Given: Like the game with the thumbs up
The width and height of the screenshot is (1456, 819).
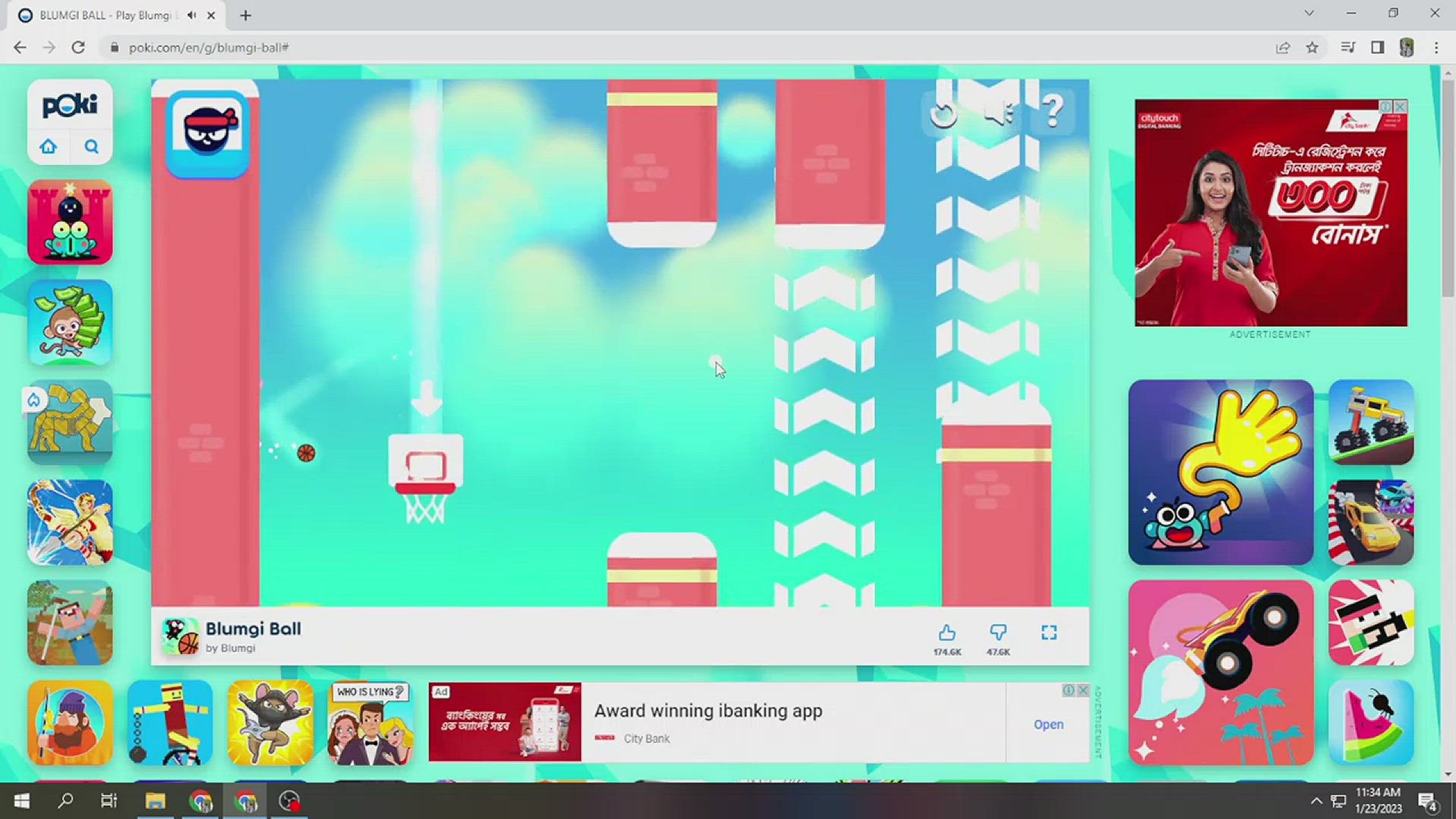Looking at the screenshot, I should click(946, 633).
